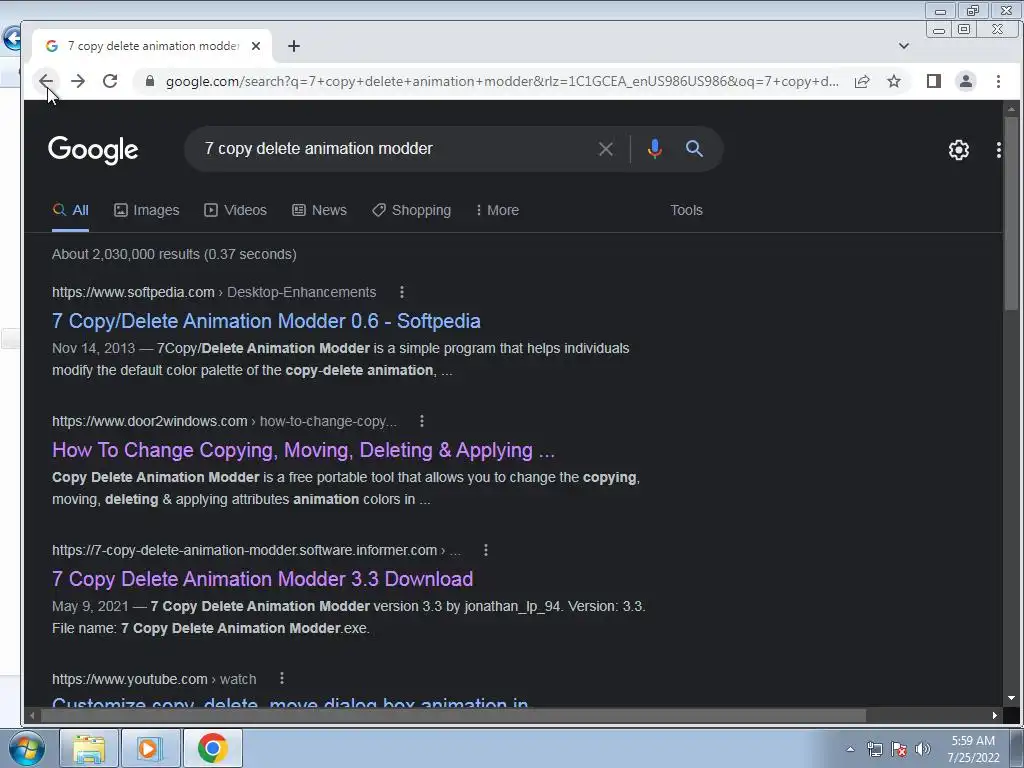Open Google quick settings gear

click(x=958, y=150)
